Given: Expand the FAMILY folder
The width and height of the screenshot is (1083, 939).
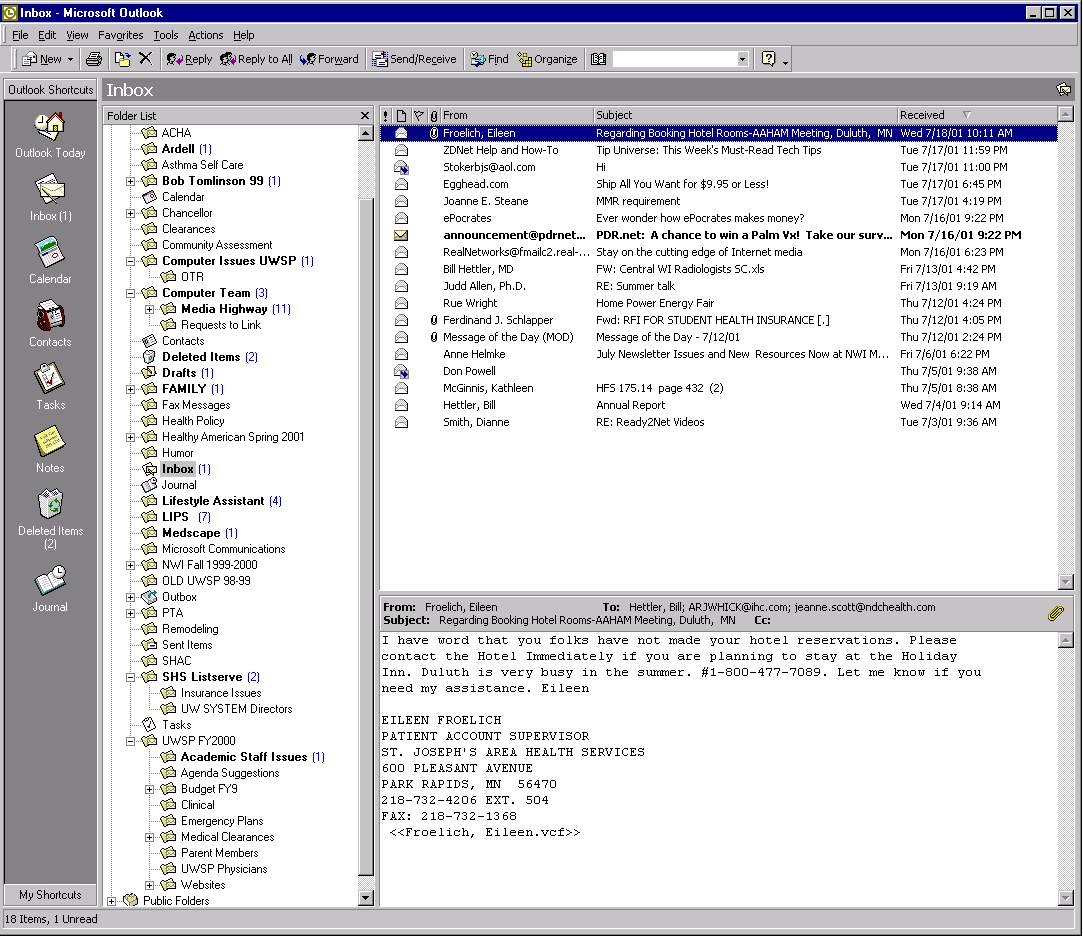Looking at the screenshot, I should [130, 389].
